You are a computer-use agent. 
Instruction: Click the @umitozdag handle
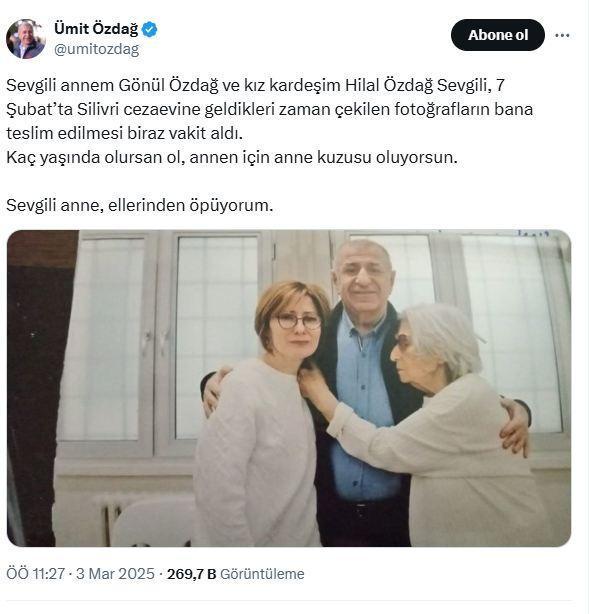[x=96, y=49]
